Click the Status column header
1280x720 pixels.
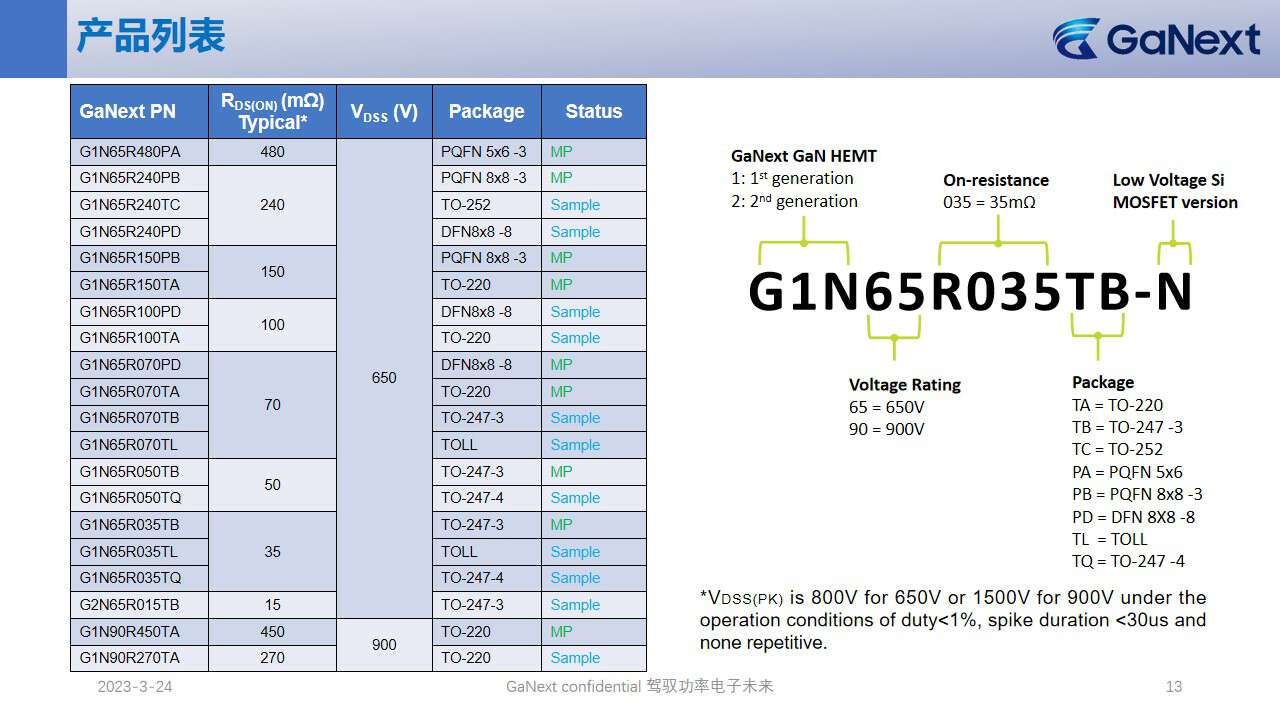(593, 111)
